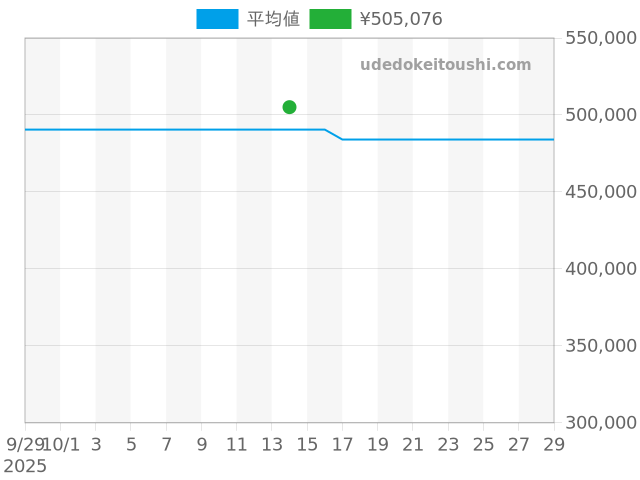Click the udedokeitoushi.com watermark text
Screen dimensions: 640x480
point(445,65)
